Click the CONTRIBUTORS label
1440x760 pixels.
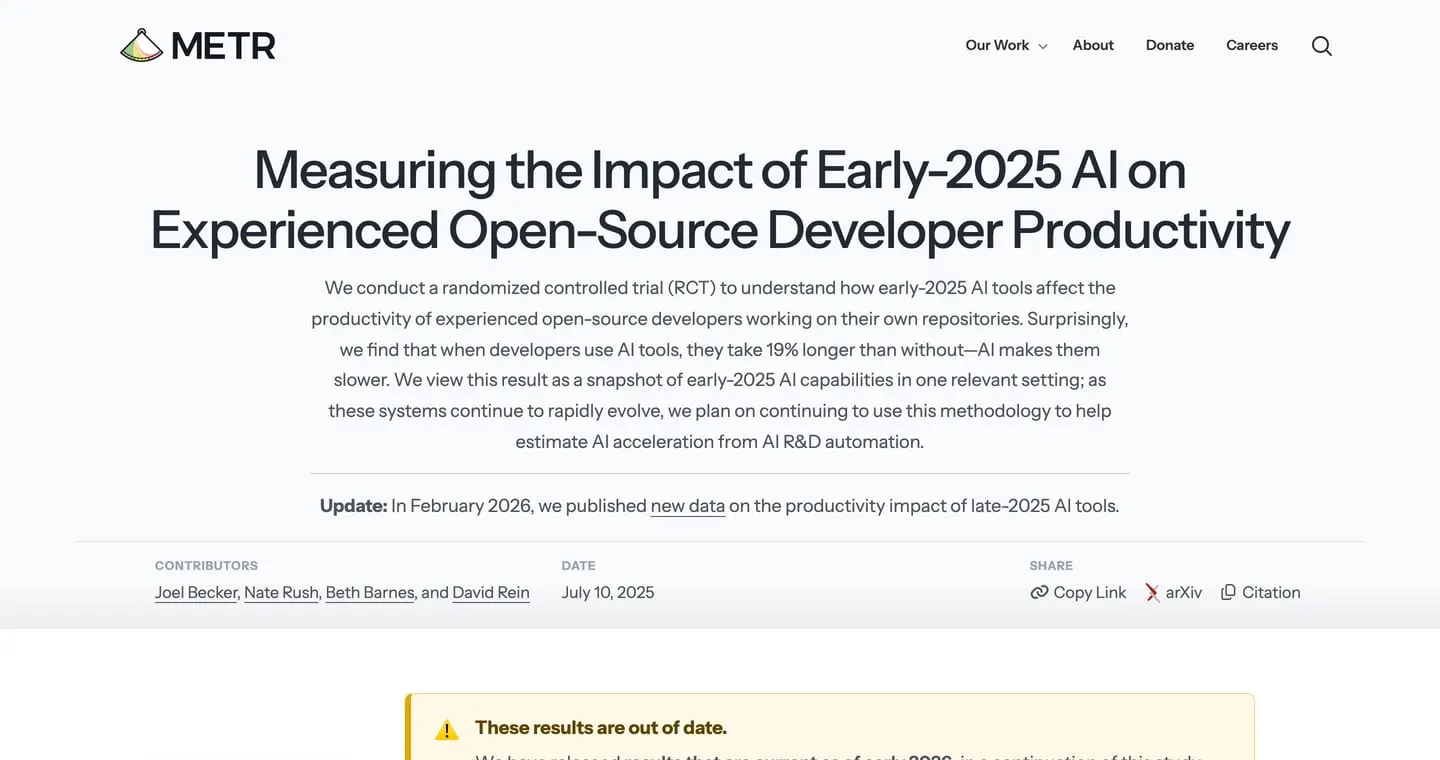tap(206, 565)
